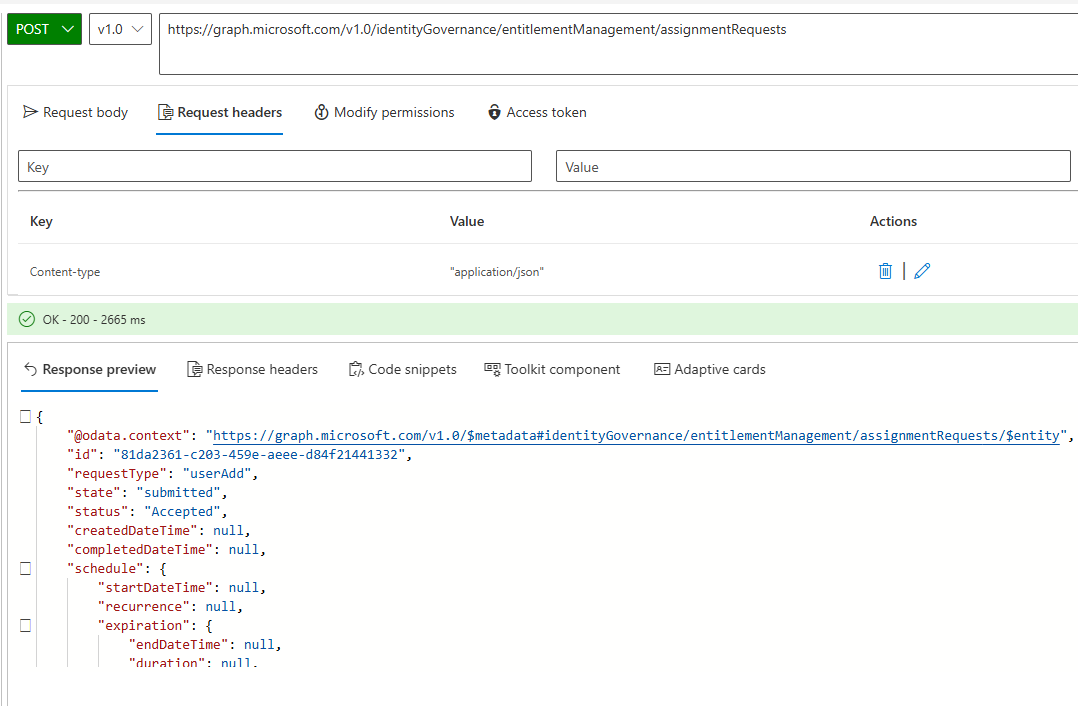The width and height of the screenshot is (1078, 706).
Task: Click the Response preview arrow icon
Action: [x=30, y=369]
